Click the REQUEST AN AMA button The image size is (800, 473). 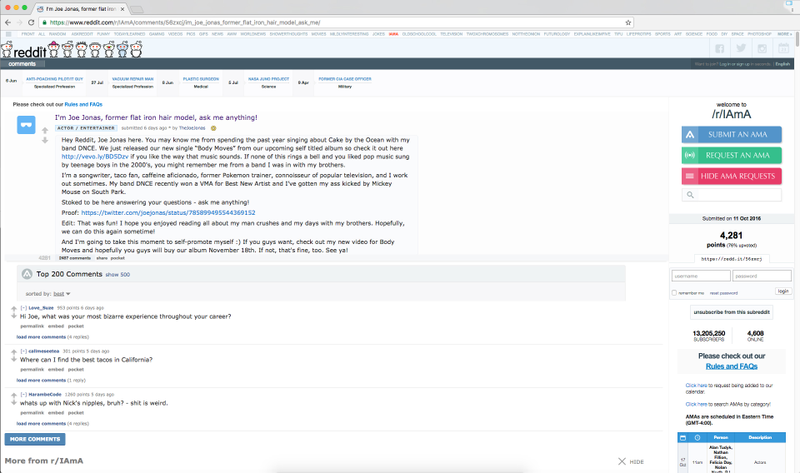coord(731,155)
